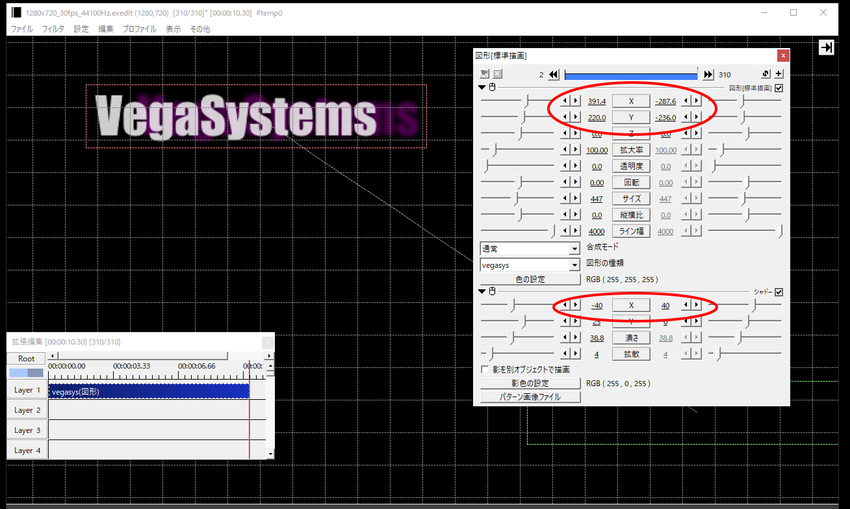Click the arrow-to-bar icon in preview corner
Image resolution: width=850 pixels, height=509 pixels.
(826, 48)
